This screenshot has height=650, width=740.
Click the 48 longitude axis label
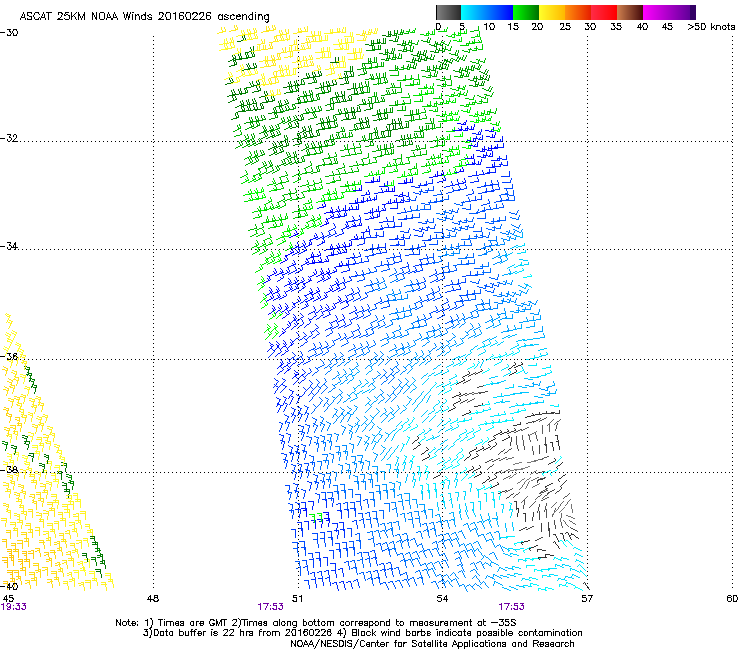(x=153, y=599)
